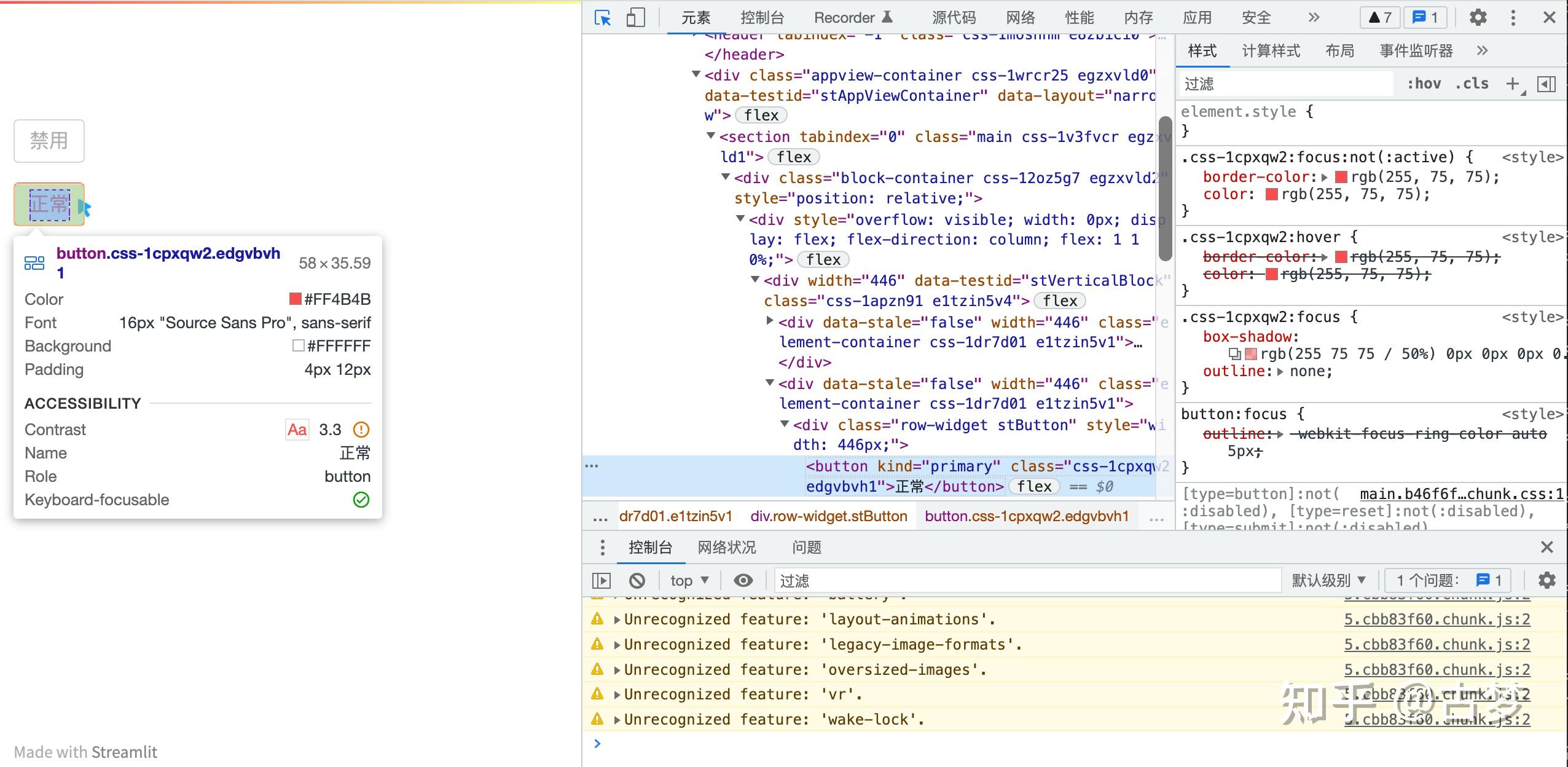
Task: Switch to the 网络 tab
Action: coord(1021,18)
